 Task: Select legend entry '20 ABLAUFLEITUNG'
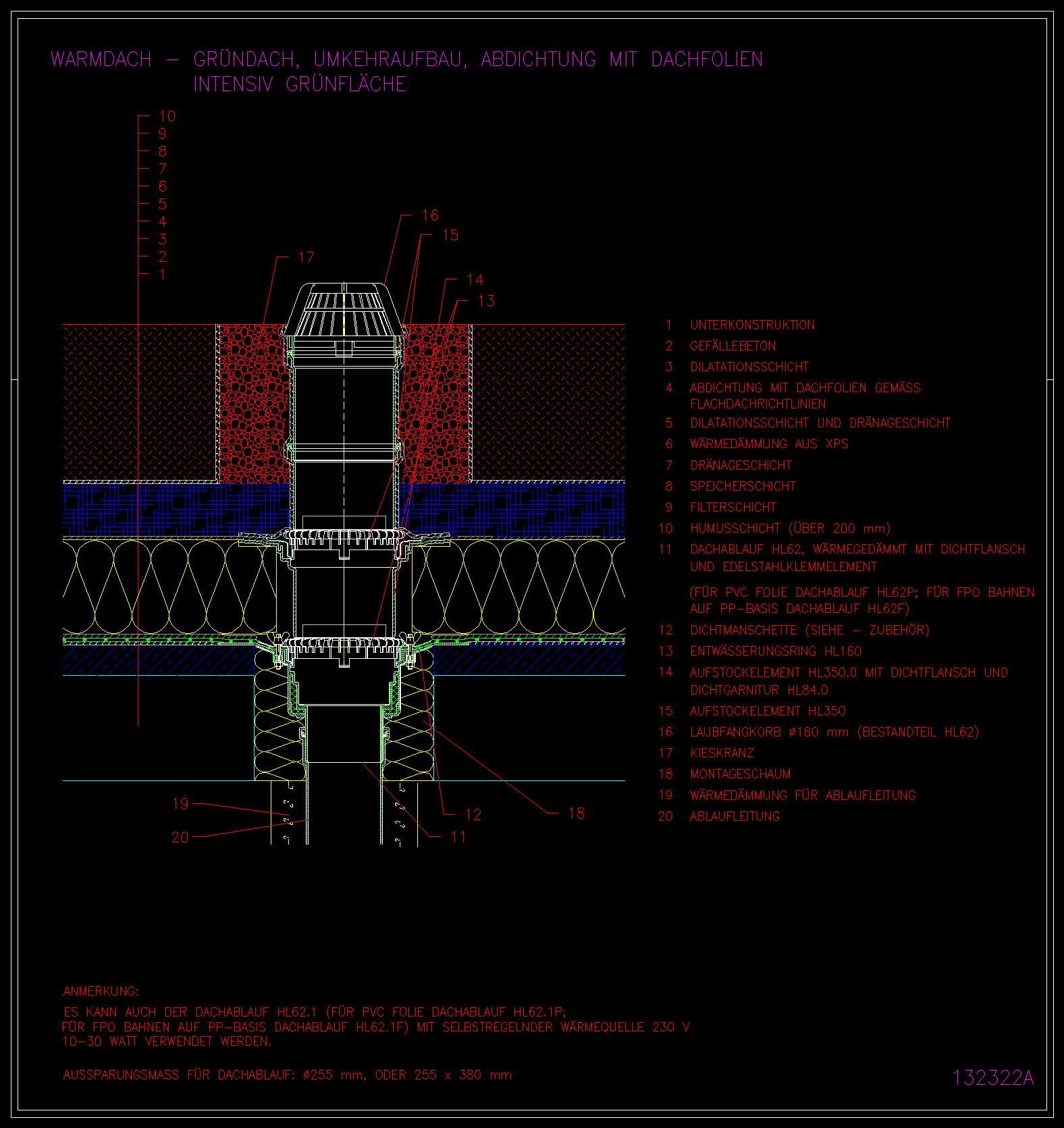719,816
